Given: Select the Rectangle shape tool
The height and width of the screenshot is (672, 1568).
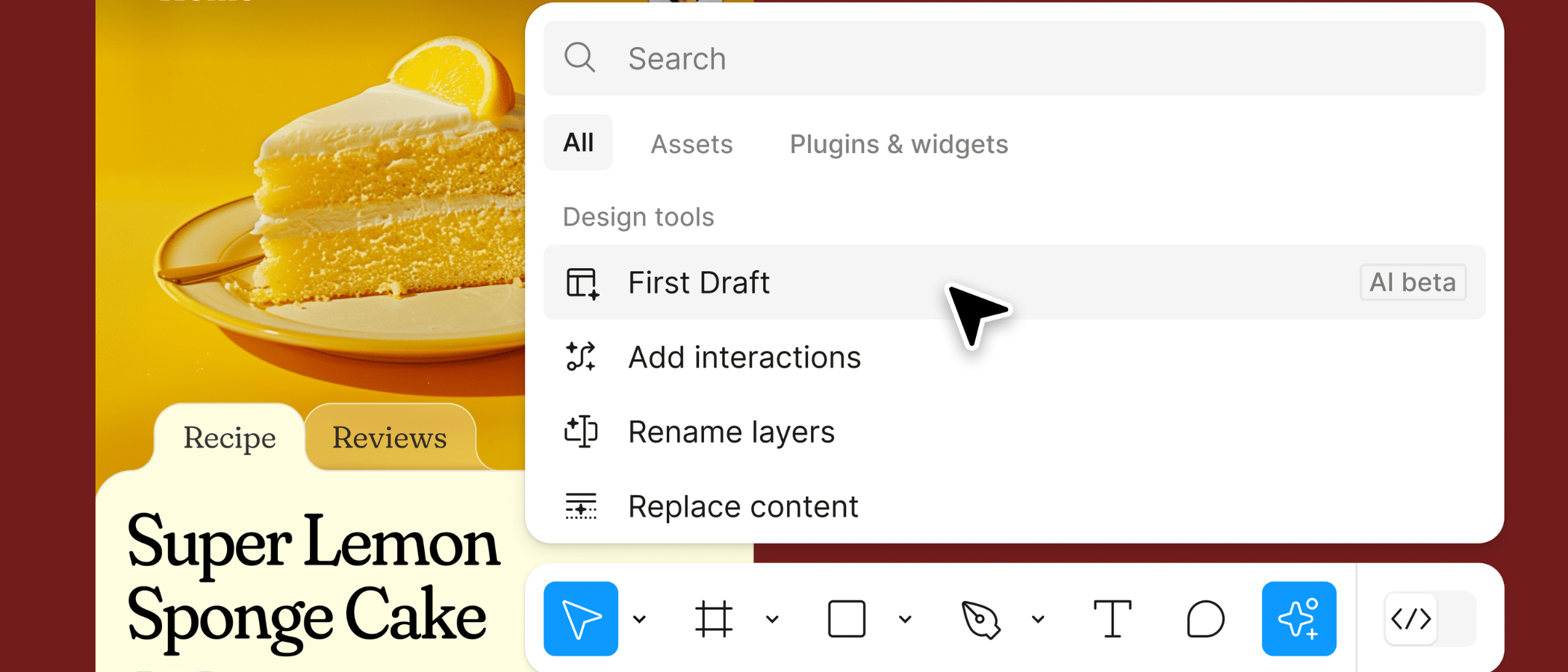Looking at the screenshot, I should coord(847,618).
